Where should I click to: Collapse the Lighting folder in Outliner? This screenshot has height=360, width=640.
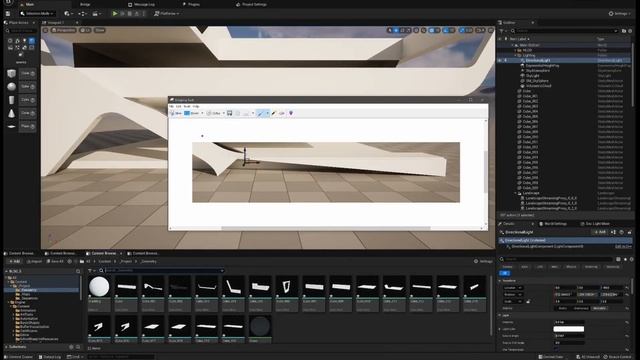[x=516, y=55]
